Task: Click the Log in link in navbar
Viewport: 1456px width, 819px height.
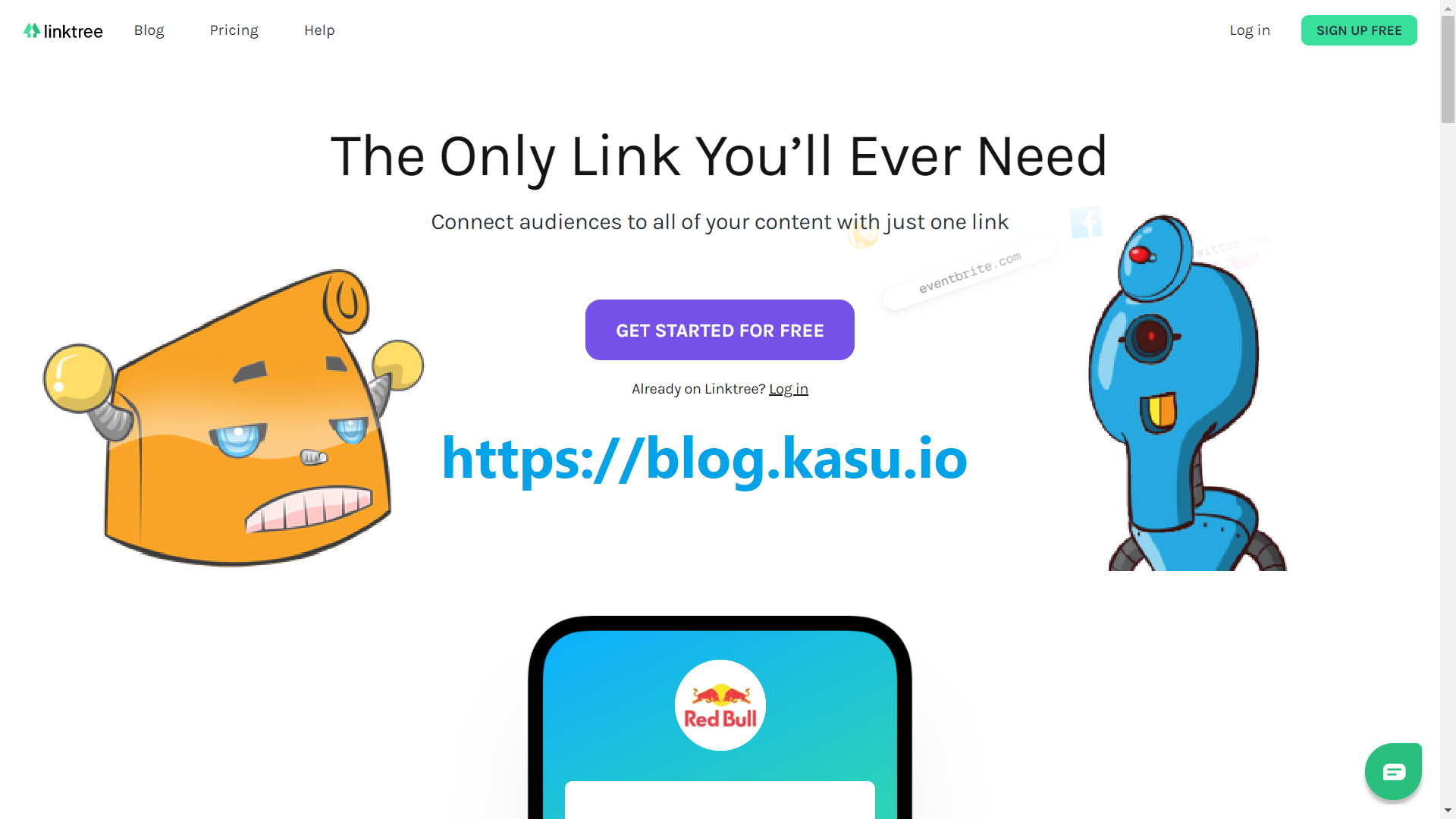Action: pos(1250,30)
